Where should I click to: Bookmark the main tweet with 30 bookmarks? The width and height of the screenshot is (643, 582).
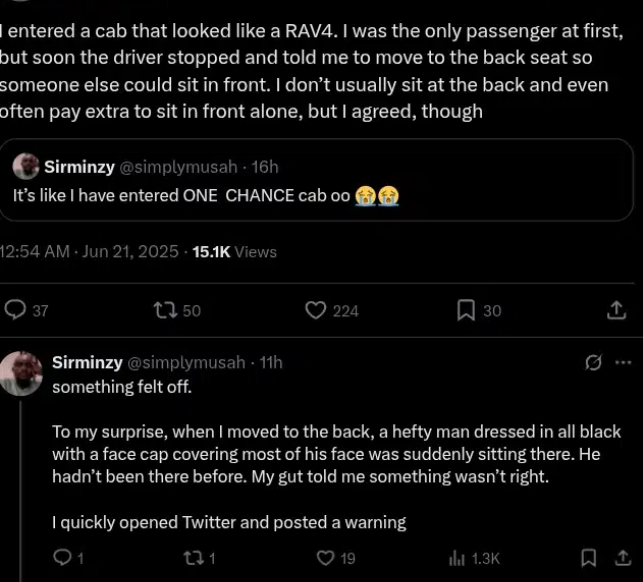[465, 311]
